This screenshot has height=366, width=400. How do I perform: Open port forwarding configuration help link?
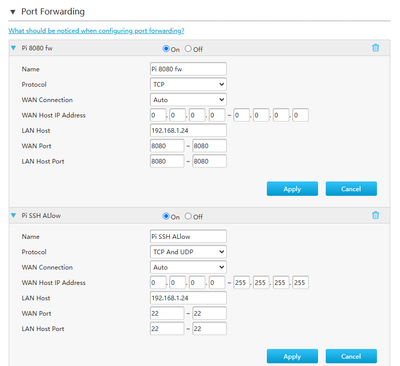96,31
